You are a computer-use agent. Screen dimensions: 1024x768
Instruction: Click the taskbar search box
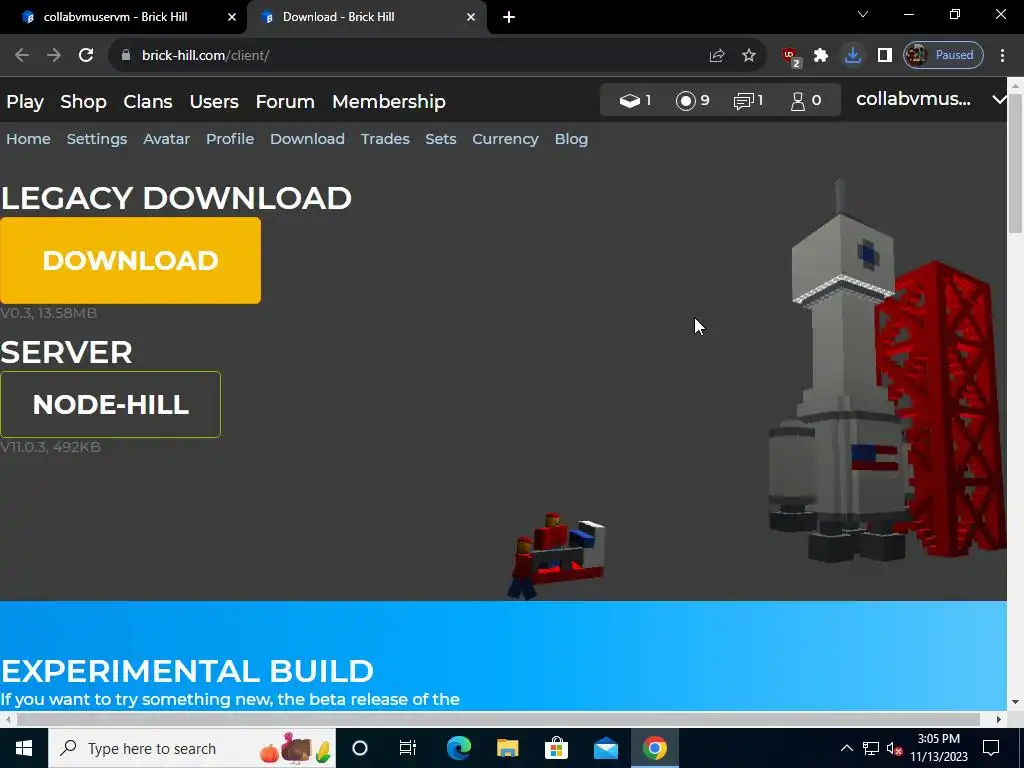tap(192, 748)
